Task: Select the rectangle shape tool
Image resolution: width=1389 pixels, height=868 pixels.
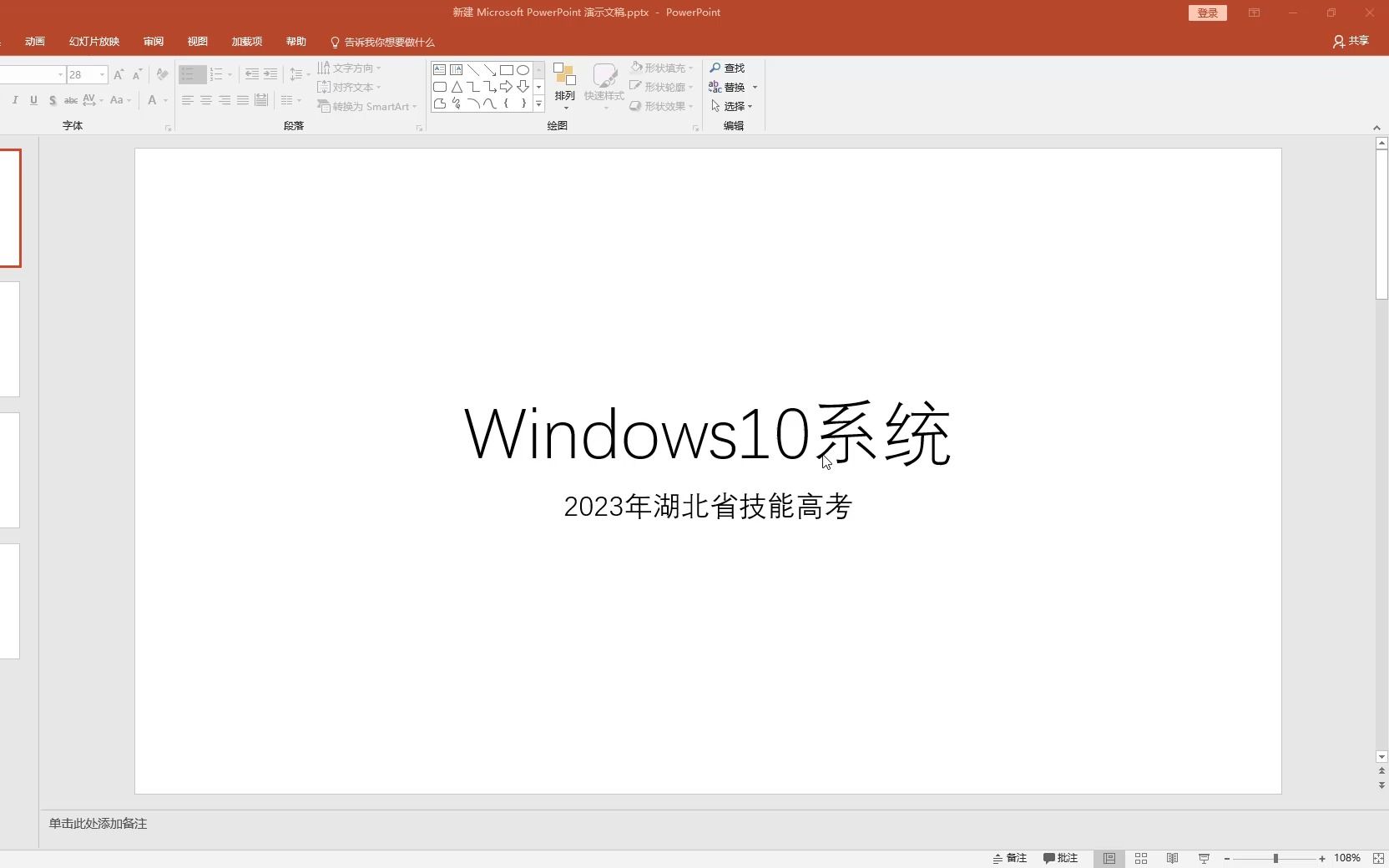Action: [508, 70]
